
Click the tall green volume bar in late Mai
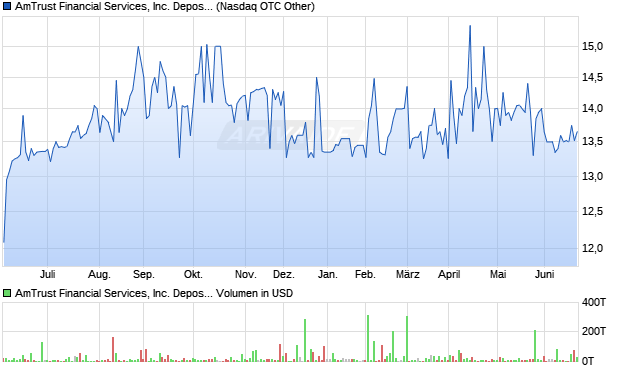[535, 346]
